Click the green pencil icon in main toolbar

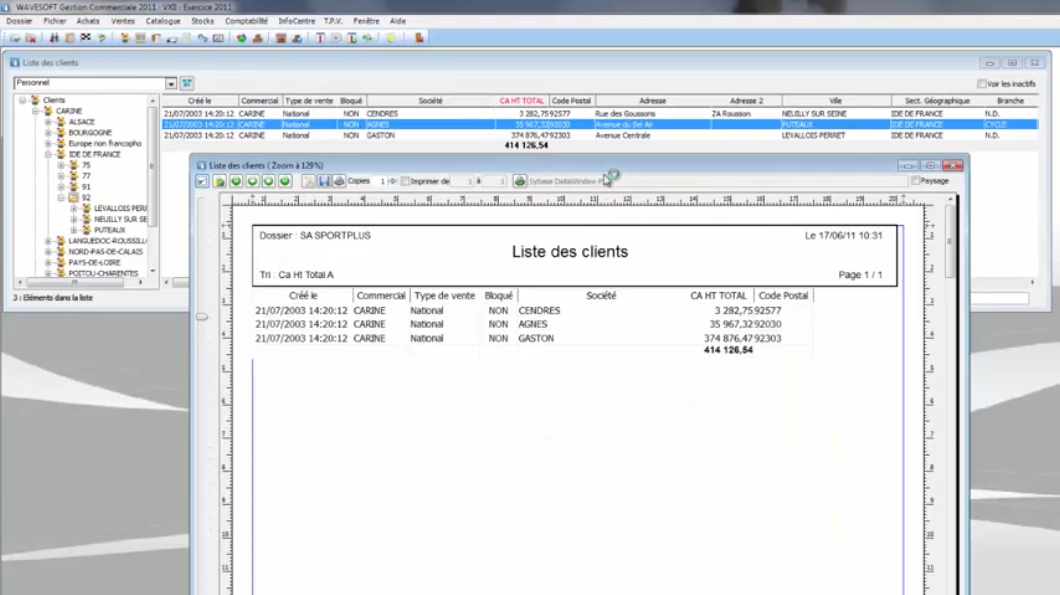point(101,38)
